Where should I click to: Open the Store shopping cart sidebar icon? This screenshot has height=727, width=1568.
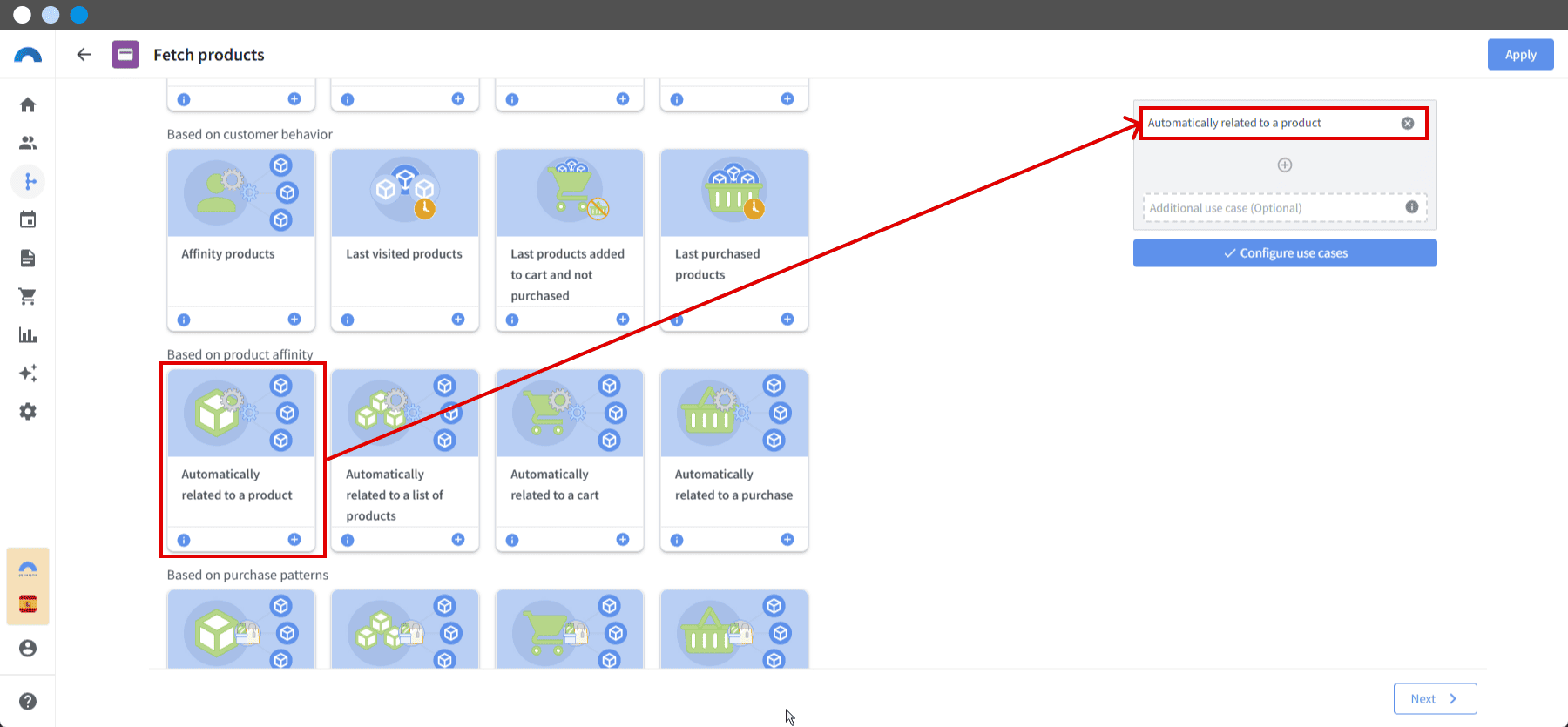tap(28, 297)
